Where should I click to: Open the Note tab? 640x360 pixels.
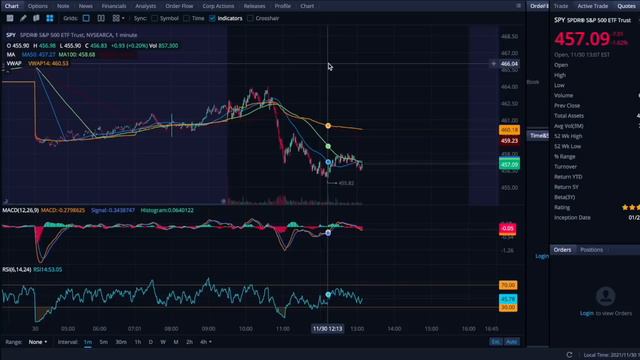coord(63,6)
